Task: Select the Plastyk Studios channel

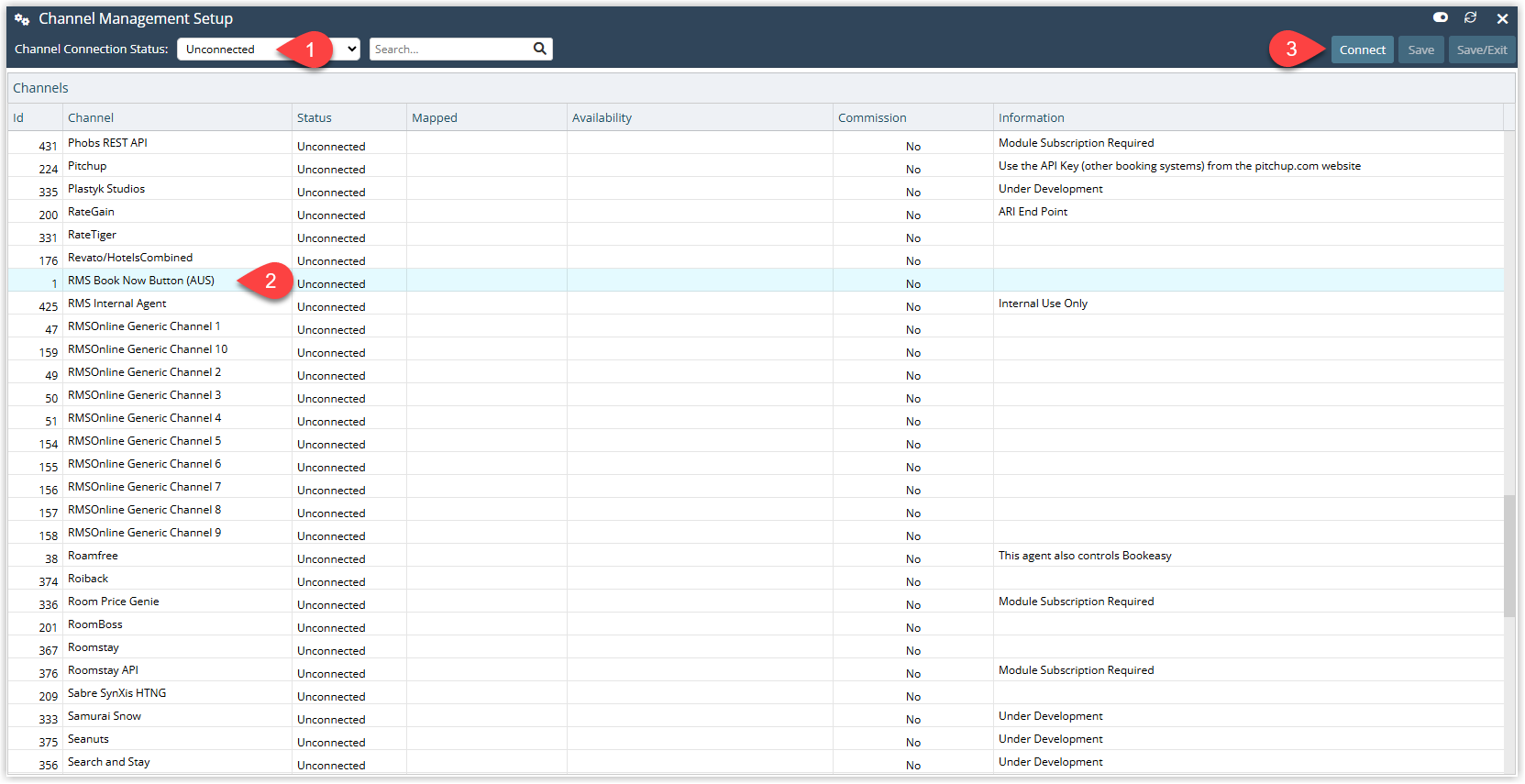Action: tap(106, 189)
